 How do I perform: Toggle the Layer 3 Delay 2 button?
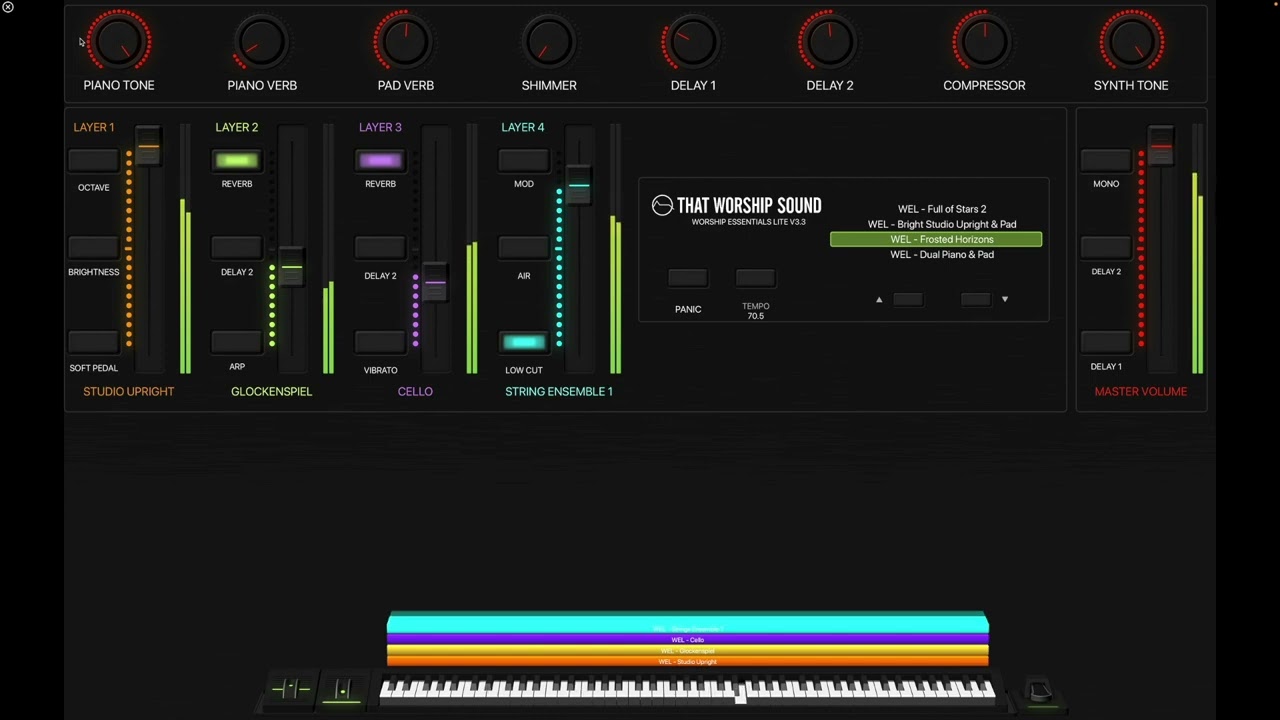(380, 247)
